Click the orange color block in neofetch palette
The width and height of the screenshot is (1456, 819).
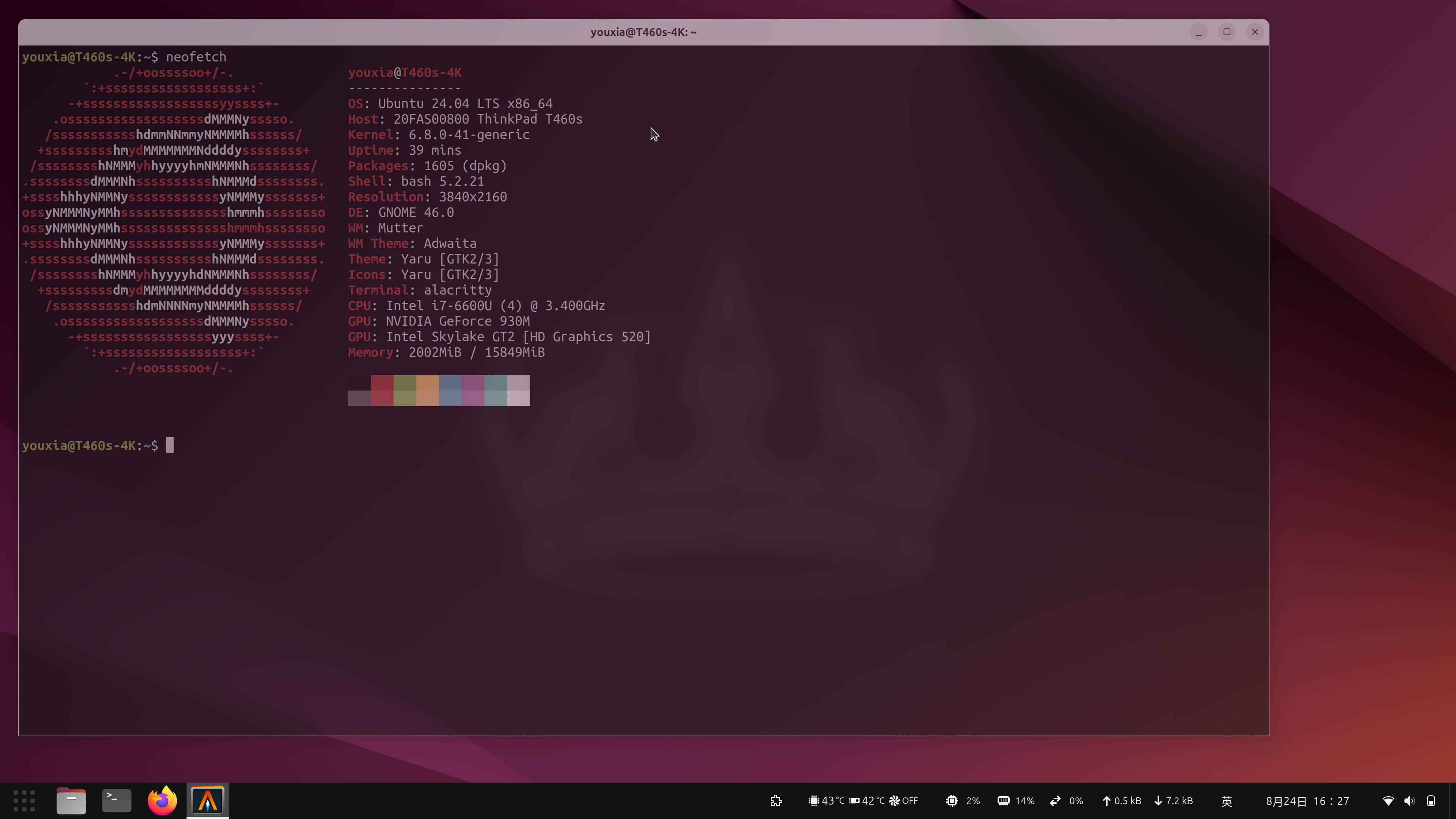428,391
